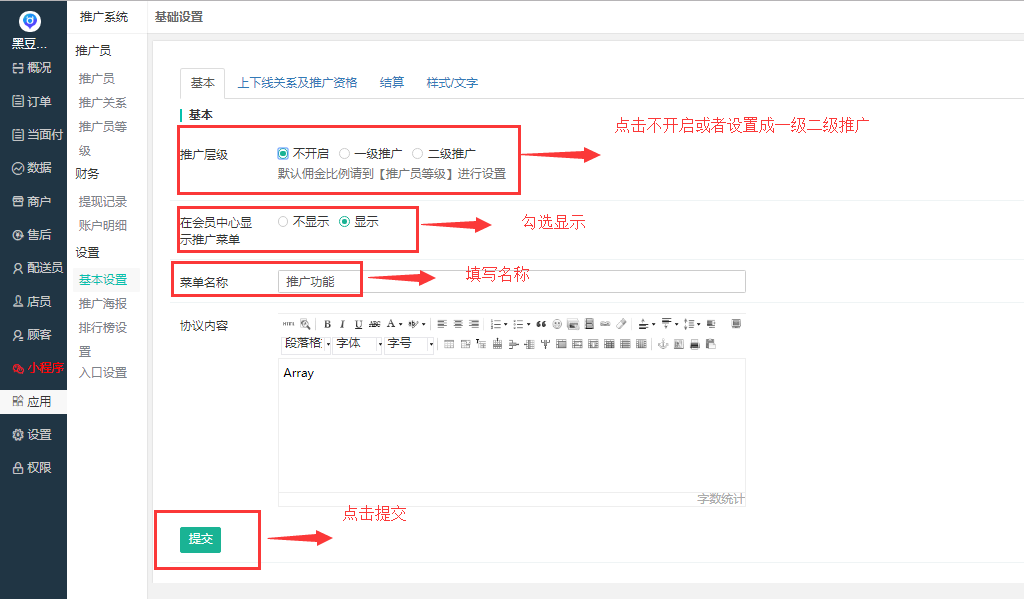Screen dimensions: 1024x599
Task: Open 提现记录 submenu item
Action: (x=103, y=202)
